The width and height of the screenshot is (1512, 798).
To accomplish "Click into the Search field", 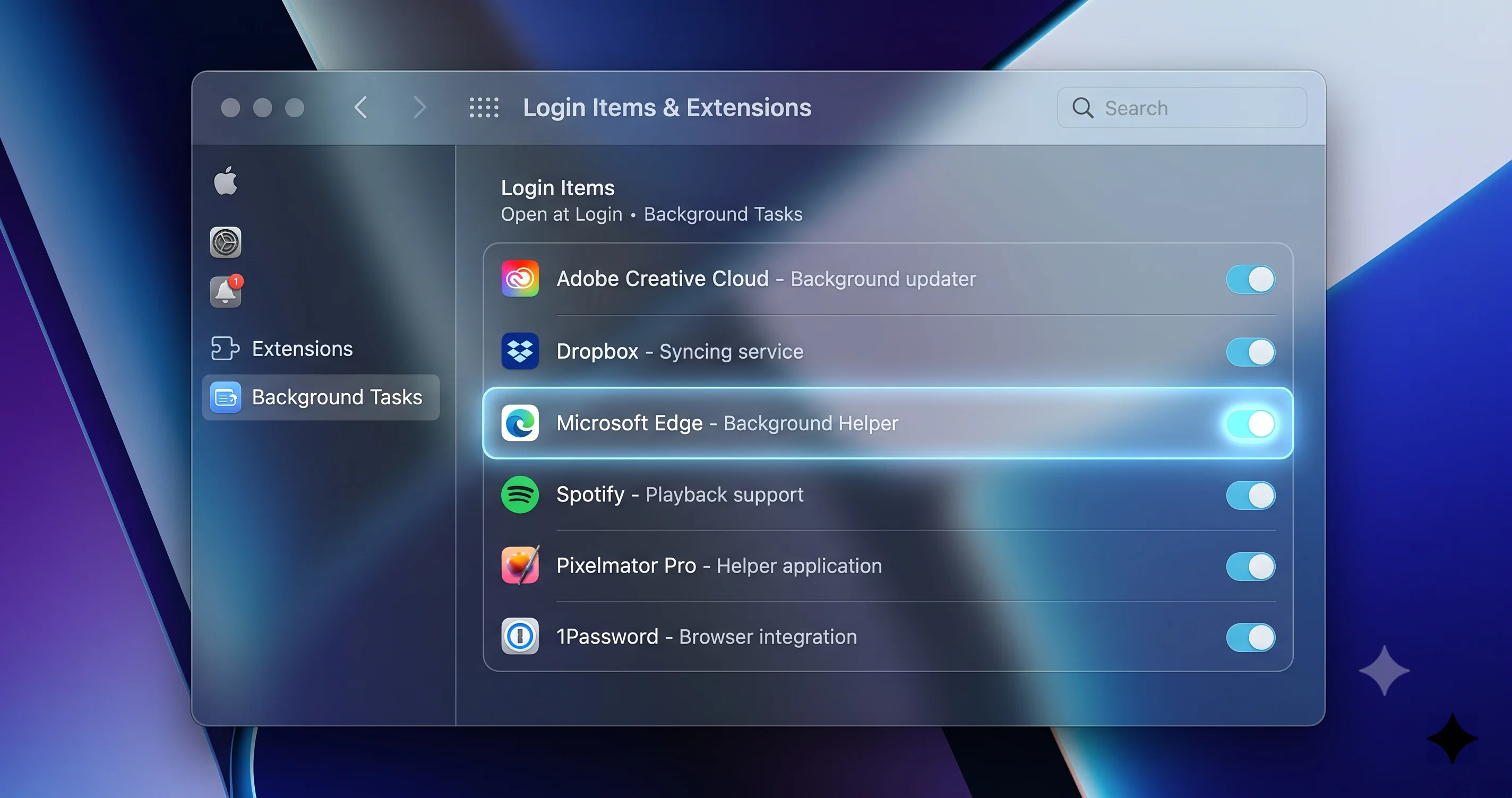I will click(x=1182, y=108).
